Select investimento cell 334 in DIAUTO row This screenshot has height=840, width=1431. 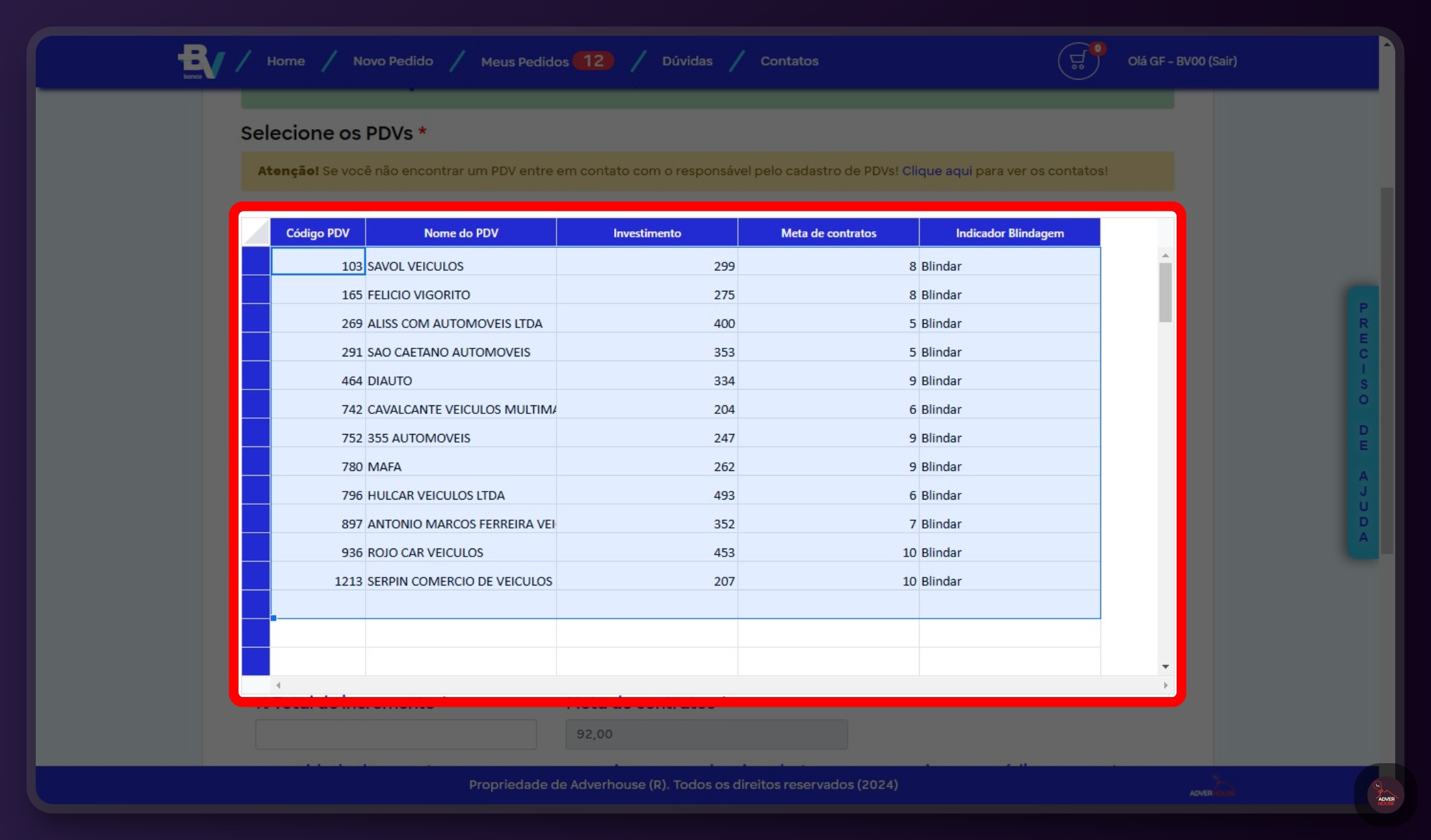coord(647,376)
